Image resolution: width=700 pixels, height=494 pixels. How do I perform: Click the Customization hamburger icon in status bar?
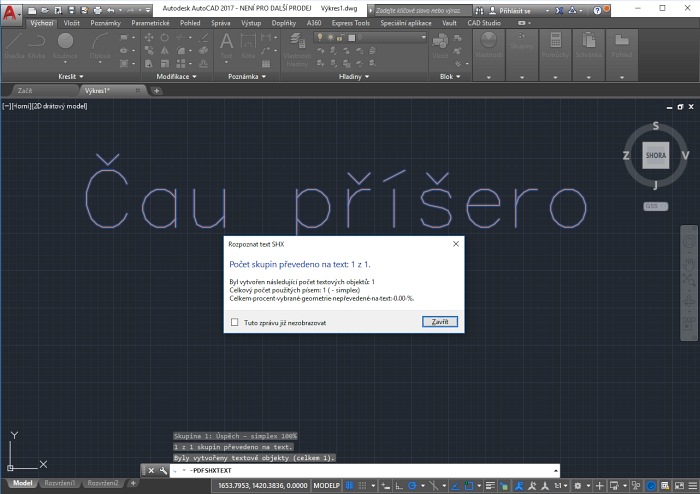click(692, 486)
